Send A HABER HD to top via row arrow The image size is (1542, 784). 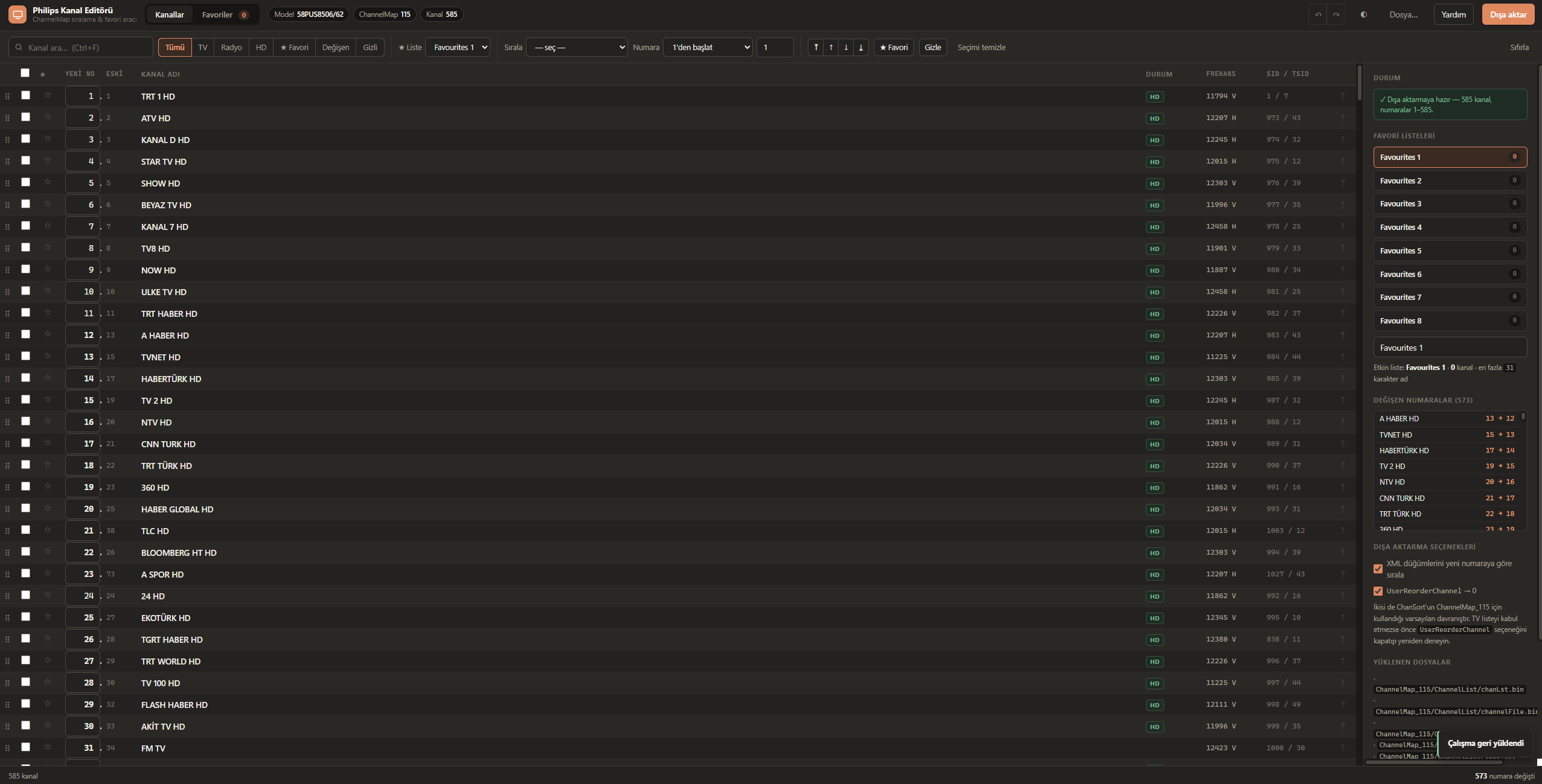click(x=1343, y=335)
